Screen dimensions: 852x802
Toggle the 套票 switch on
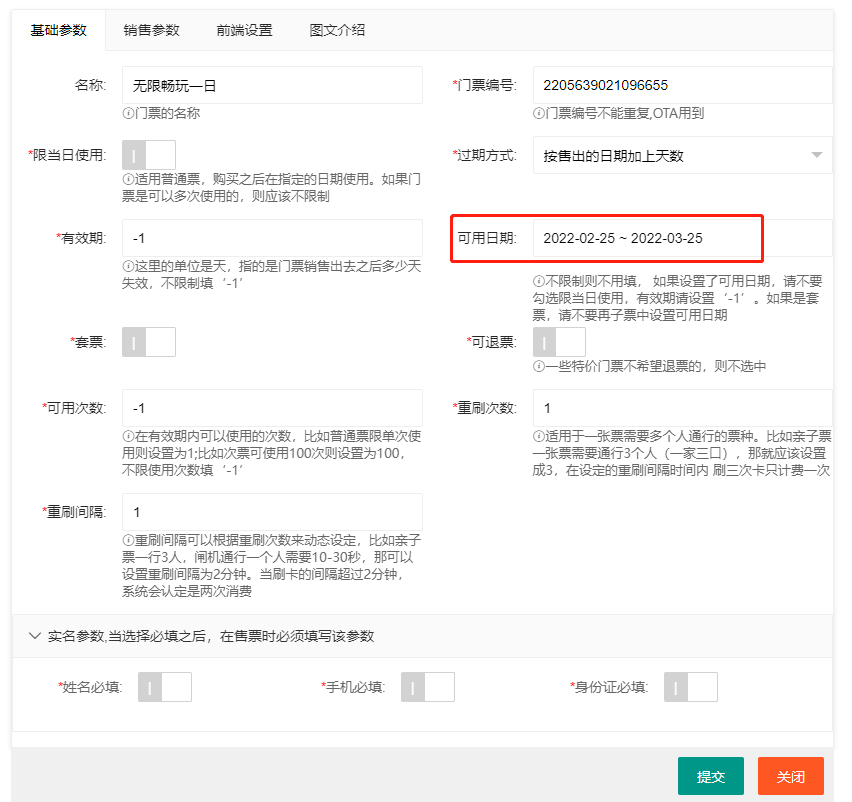click(147, 341)
